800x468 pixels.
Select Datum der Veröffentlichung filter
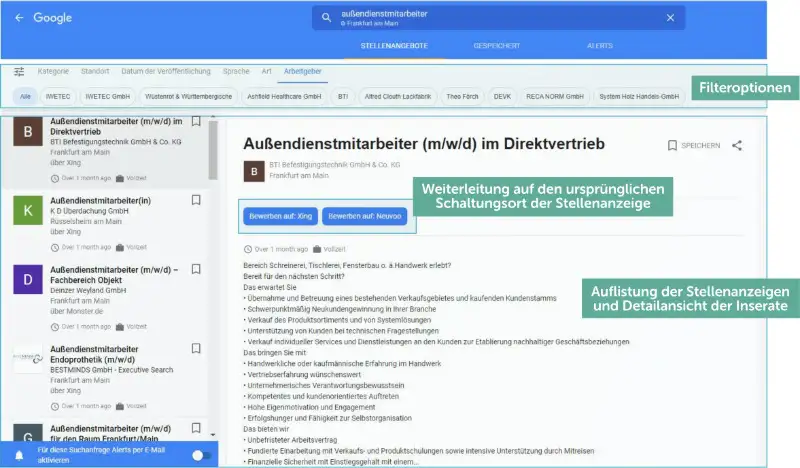[166, 71]
